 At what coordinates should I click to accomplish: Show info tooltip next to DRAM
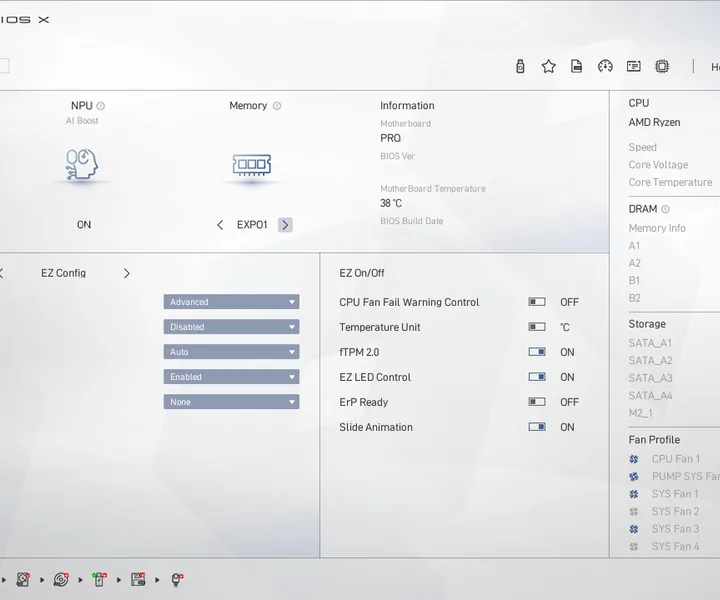coord(665,209)
